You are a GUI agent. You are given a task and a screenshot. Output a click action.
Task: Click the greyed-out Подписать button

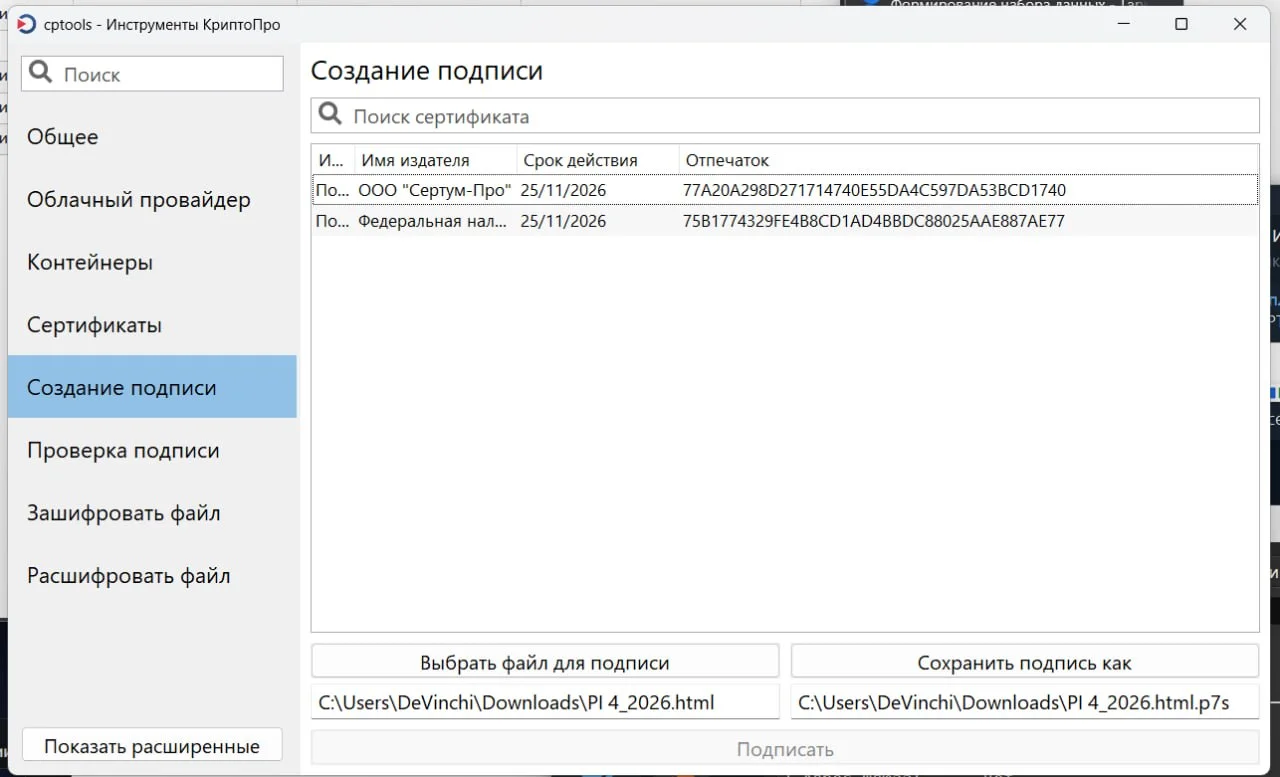[785, 749]
